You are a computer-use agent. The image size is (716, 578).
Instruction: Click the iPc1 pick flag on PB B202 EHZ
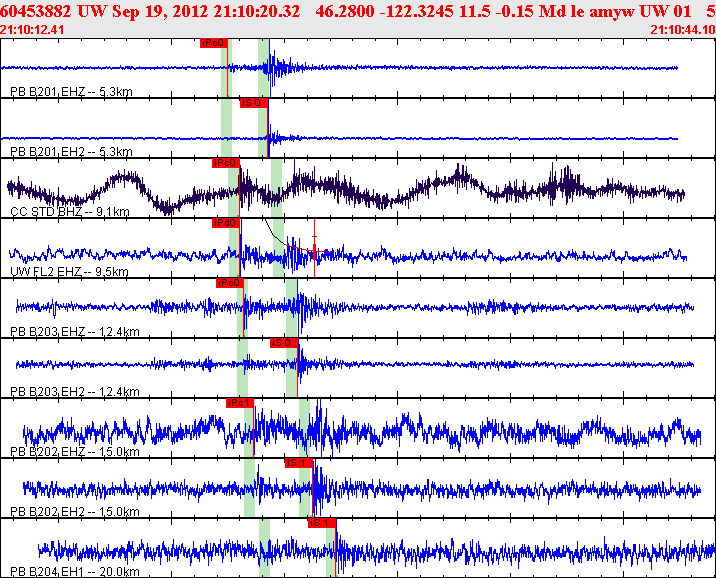tap(240, 403)
